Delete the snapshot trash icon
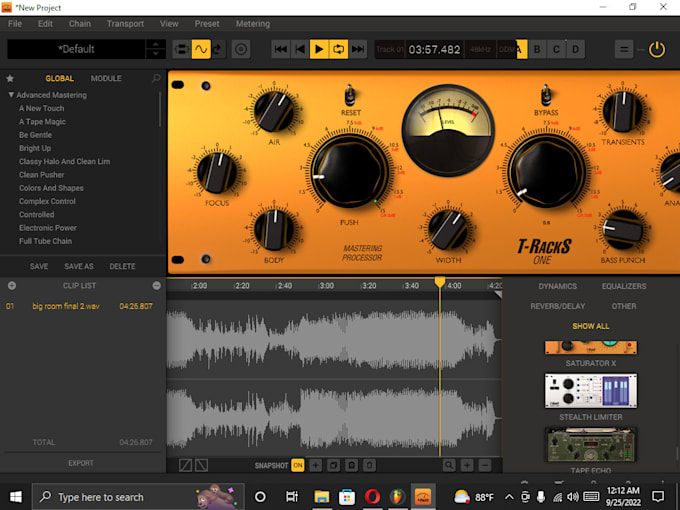Viewport: 680px width, 510px height. tap(369, 465)
